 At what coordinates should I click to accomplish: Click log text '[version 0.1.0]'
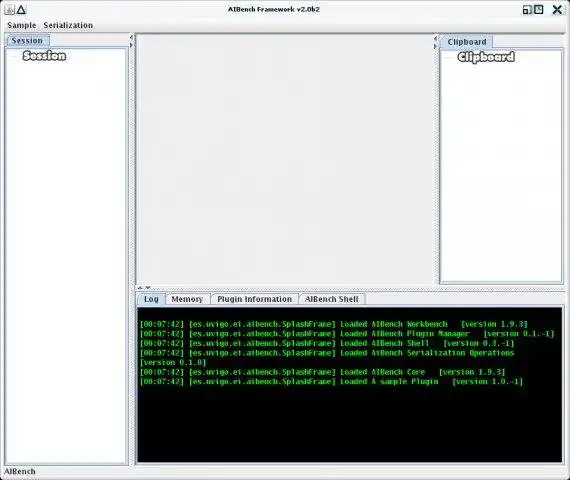[x=173, y=363]
